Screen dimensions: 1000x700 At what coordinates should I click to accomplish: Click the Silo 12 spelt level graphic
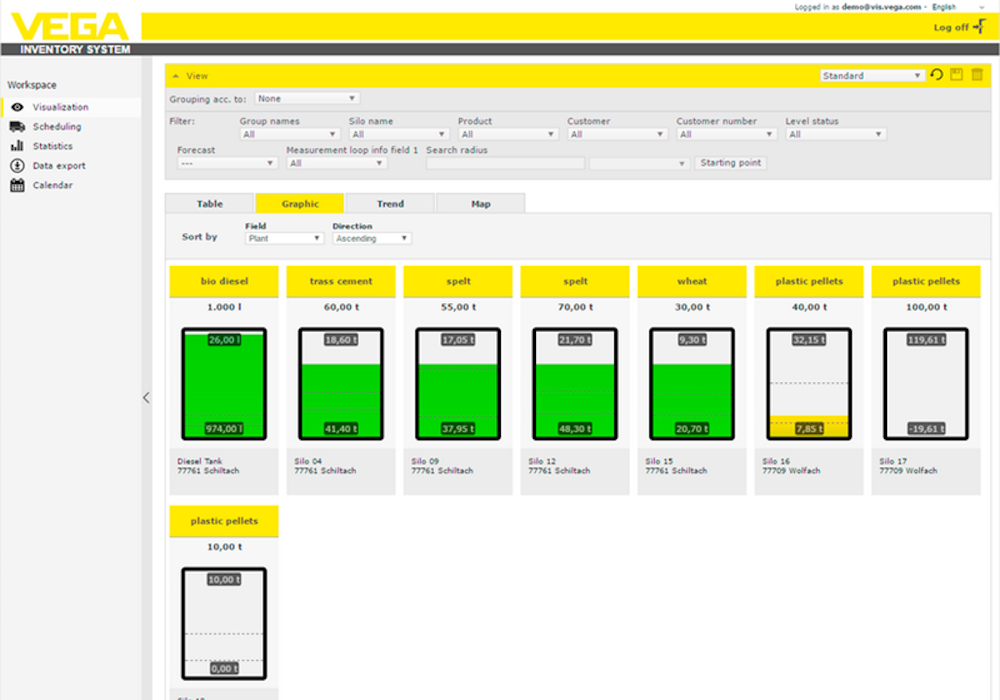click(575, 384)
